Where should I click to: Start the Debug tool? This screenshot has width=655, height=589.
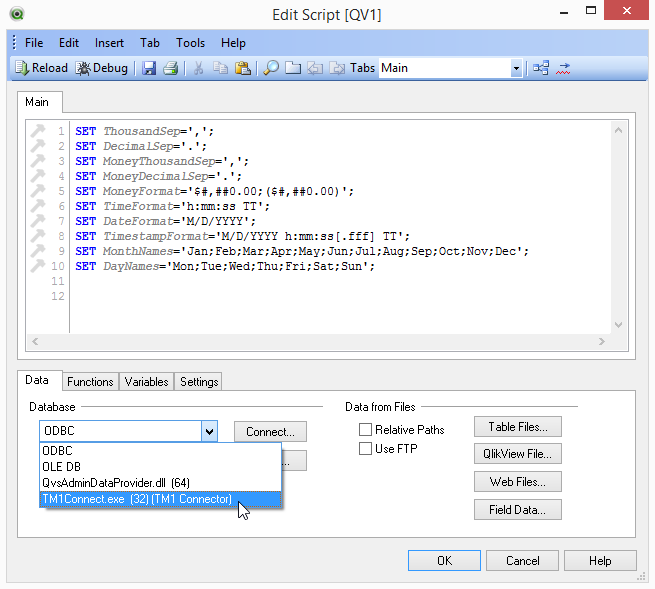[x=102, y=68]
